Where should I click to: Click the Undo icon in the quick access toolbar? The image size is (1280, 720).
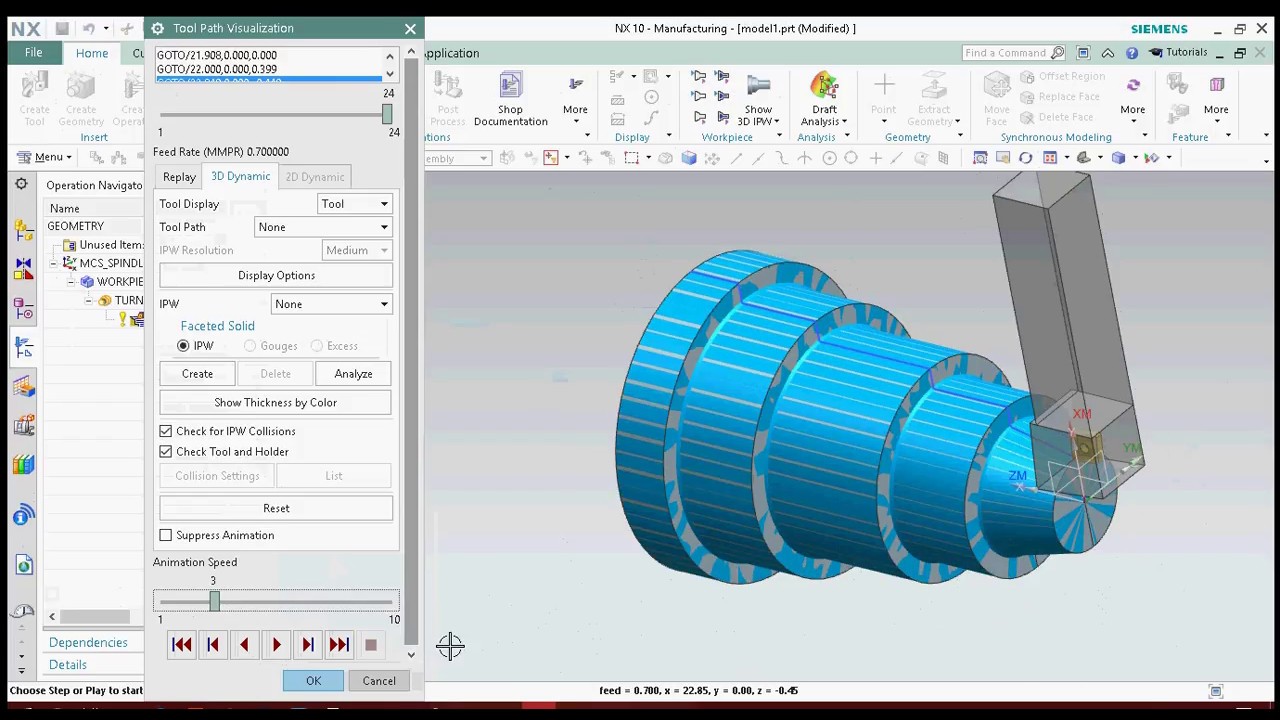(x=89, y=28)
